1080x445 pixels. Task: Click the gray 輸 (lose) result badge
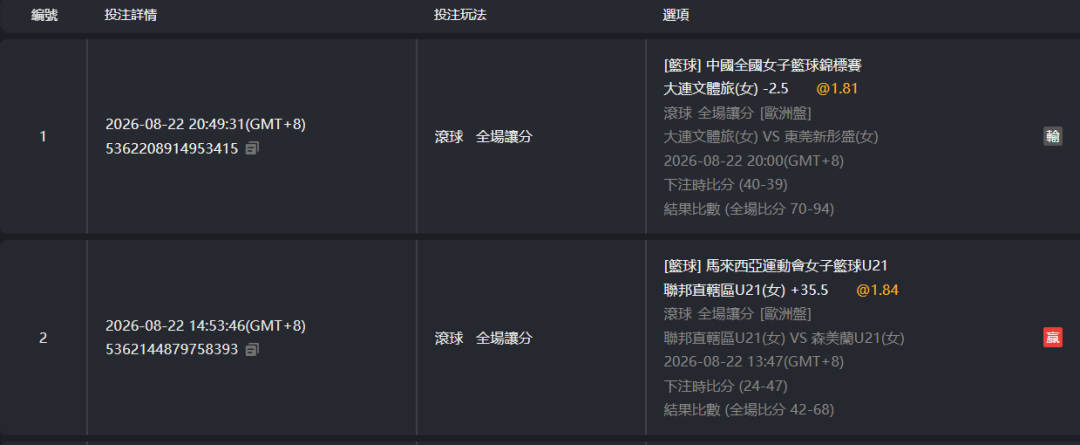(x=1052, y=136)
